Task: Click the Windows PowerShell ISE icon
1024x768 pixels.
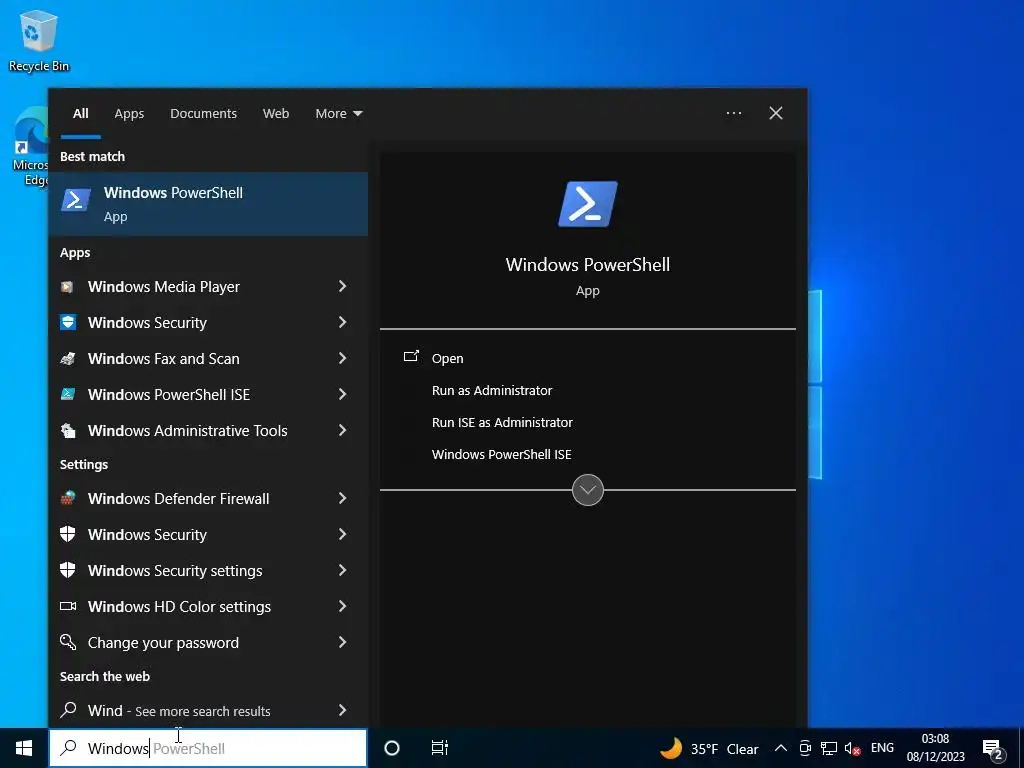Action: point(68,394)
